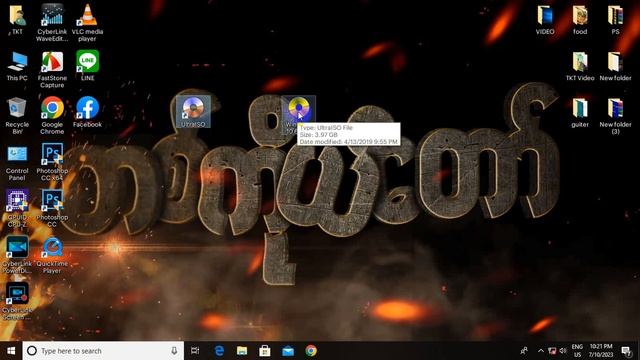Select the This PC desktop icon
The height and width of the screenshot is (360, 640).
coord(17,66)
